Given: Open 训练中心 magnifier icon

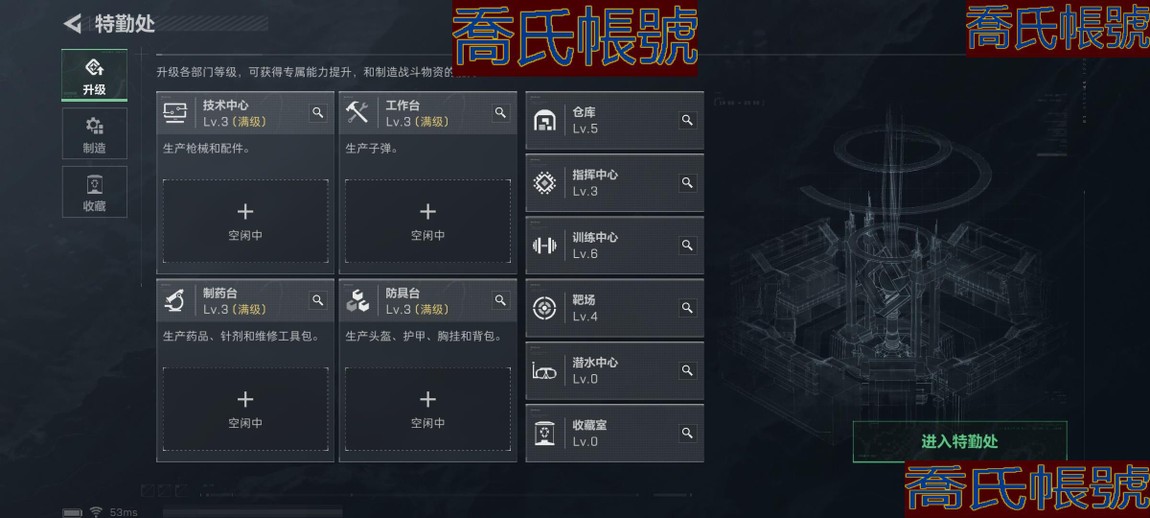Looking at the screenshot, I should tap(687, 244).
